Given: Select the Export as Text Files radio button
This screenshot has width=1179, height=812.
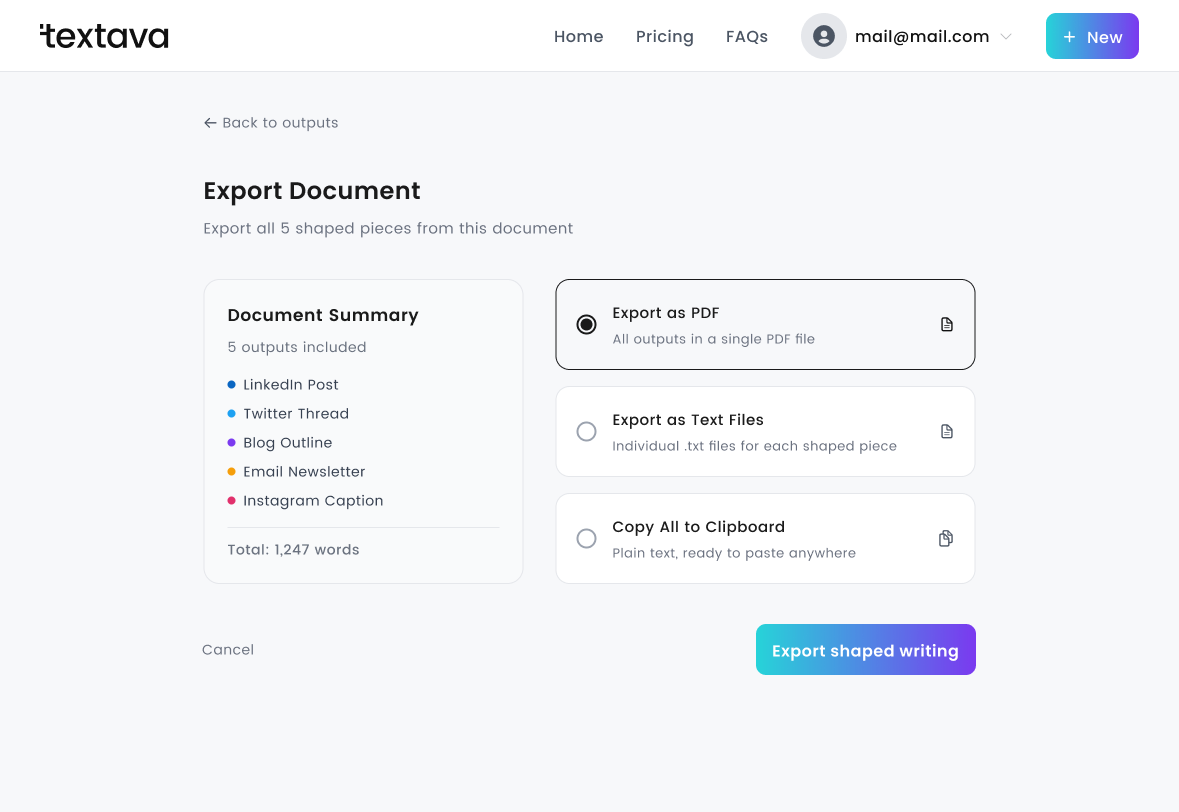Looking at the screenshot, I should [586, 432].
